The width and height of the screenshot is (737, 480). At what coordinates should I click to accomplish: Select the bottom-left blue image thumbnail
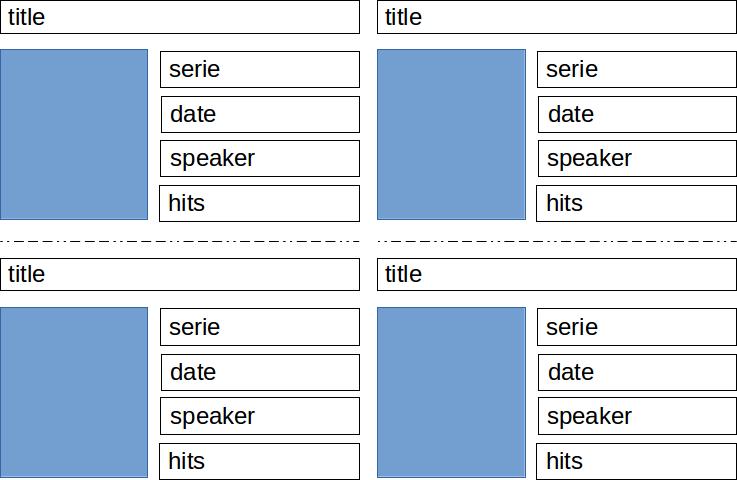[x=74, y=393]
